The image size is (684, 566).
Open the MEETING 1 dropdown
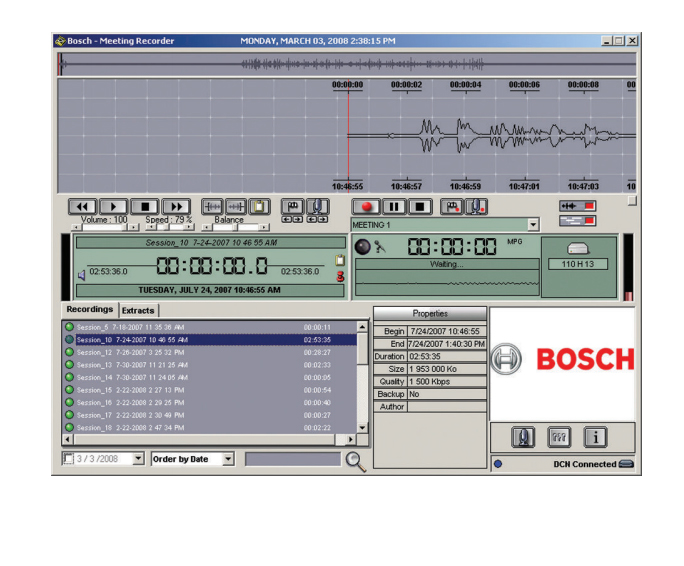pyautogui.click(x=533, y=225)
